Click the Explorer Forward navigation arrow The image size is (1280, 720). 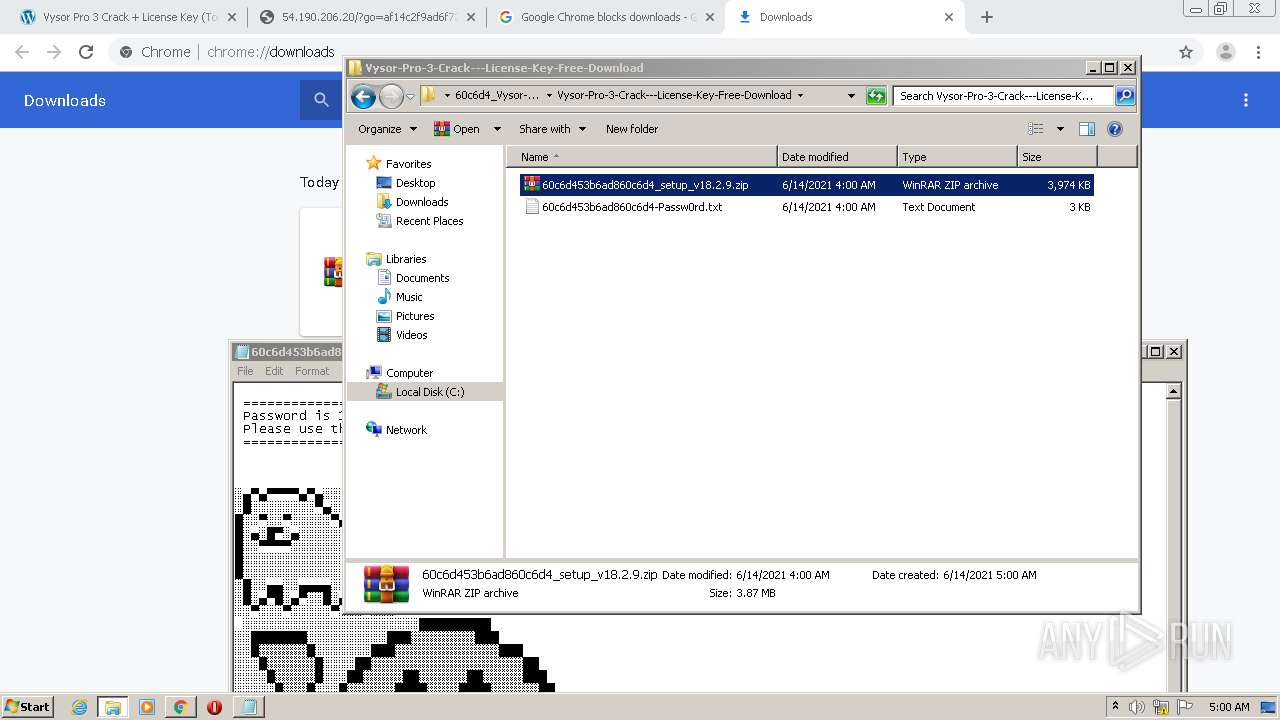391,96
